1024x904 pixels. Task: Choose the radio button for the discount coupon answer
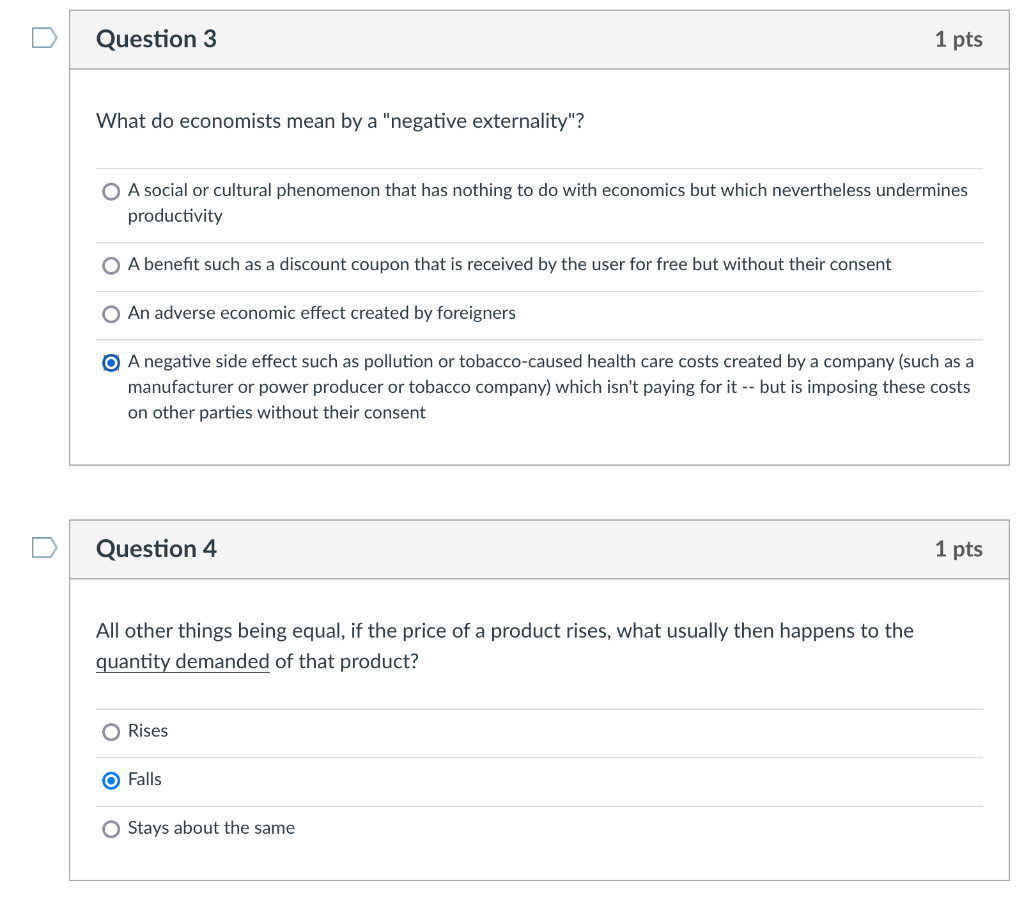click(112, 265)
